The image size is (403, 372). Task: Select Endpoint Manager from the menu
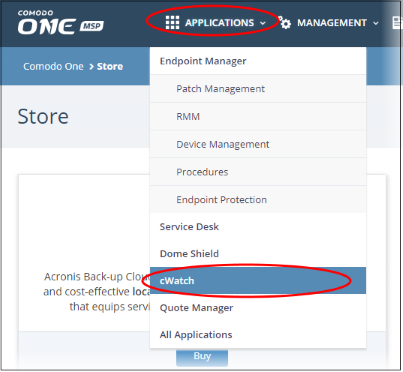tap(258, 61)
